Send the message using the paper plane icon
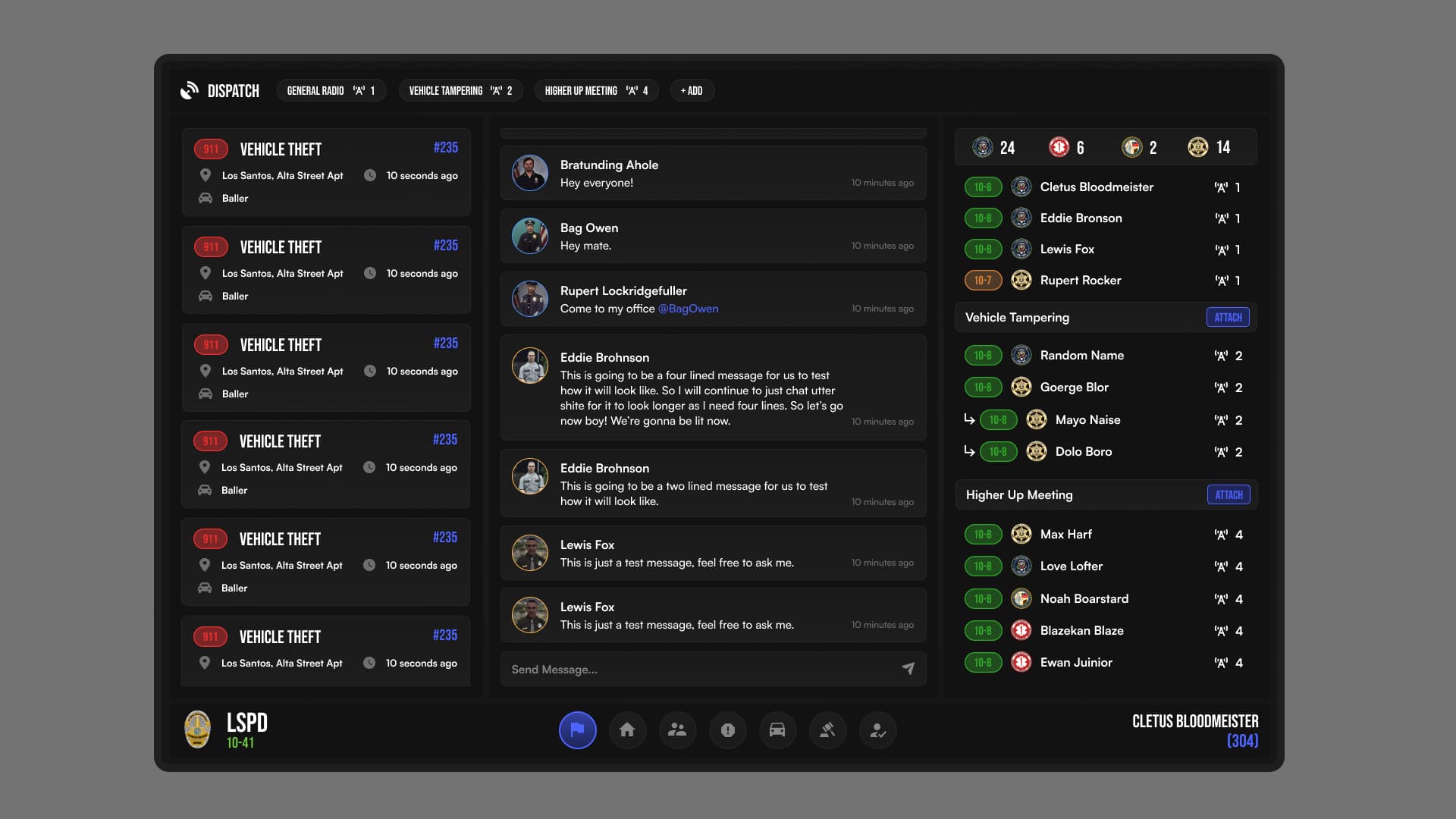The image size is (1456, 819). pos(908,669)
